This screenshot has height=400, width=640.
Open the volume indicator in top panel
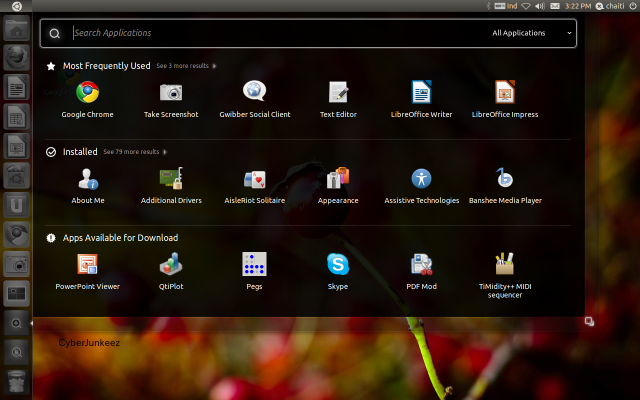(540, 6)
